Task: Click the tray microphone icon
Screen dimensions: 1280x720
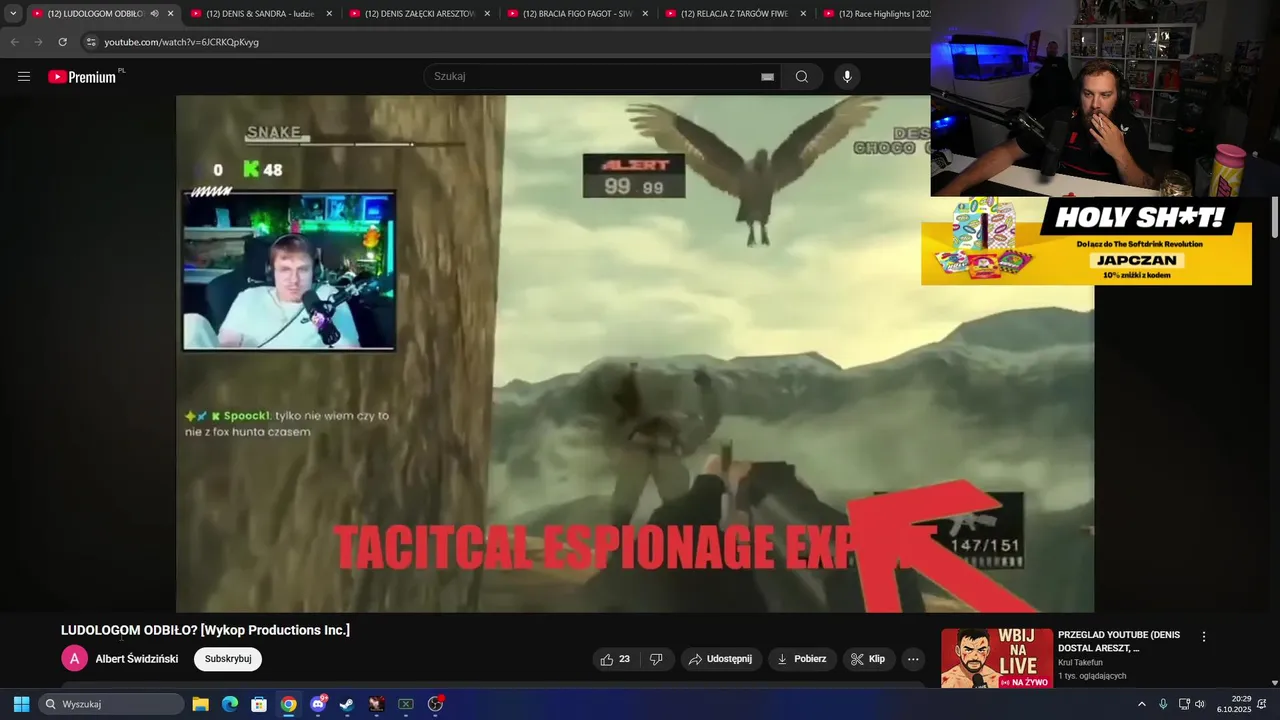Action: coord(1163,704)
